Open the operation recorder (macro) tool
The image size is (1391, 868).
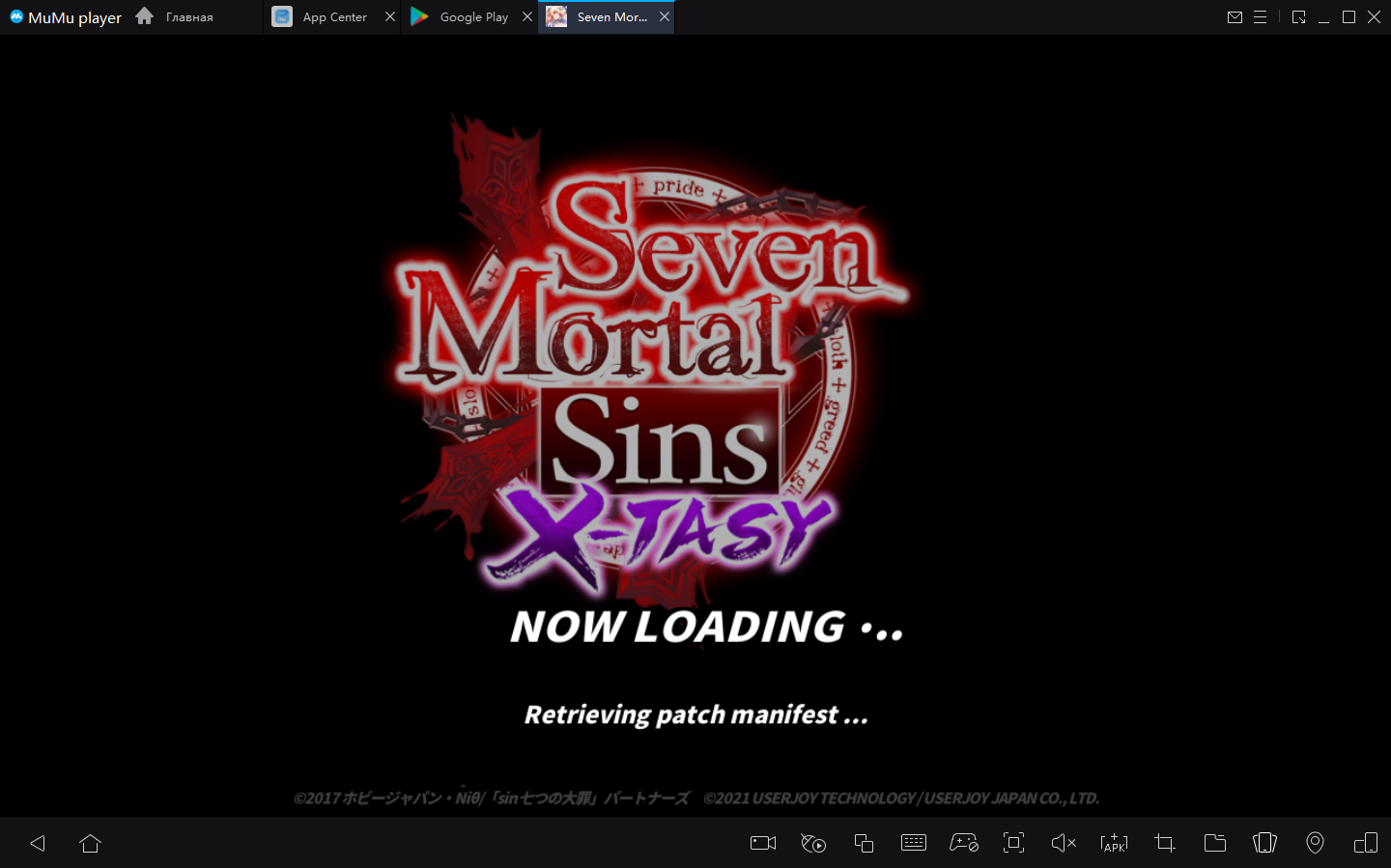(813, 843)
